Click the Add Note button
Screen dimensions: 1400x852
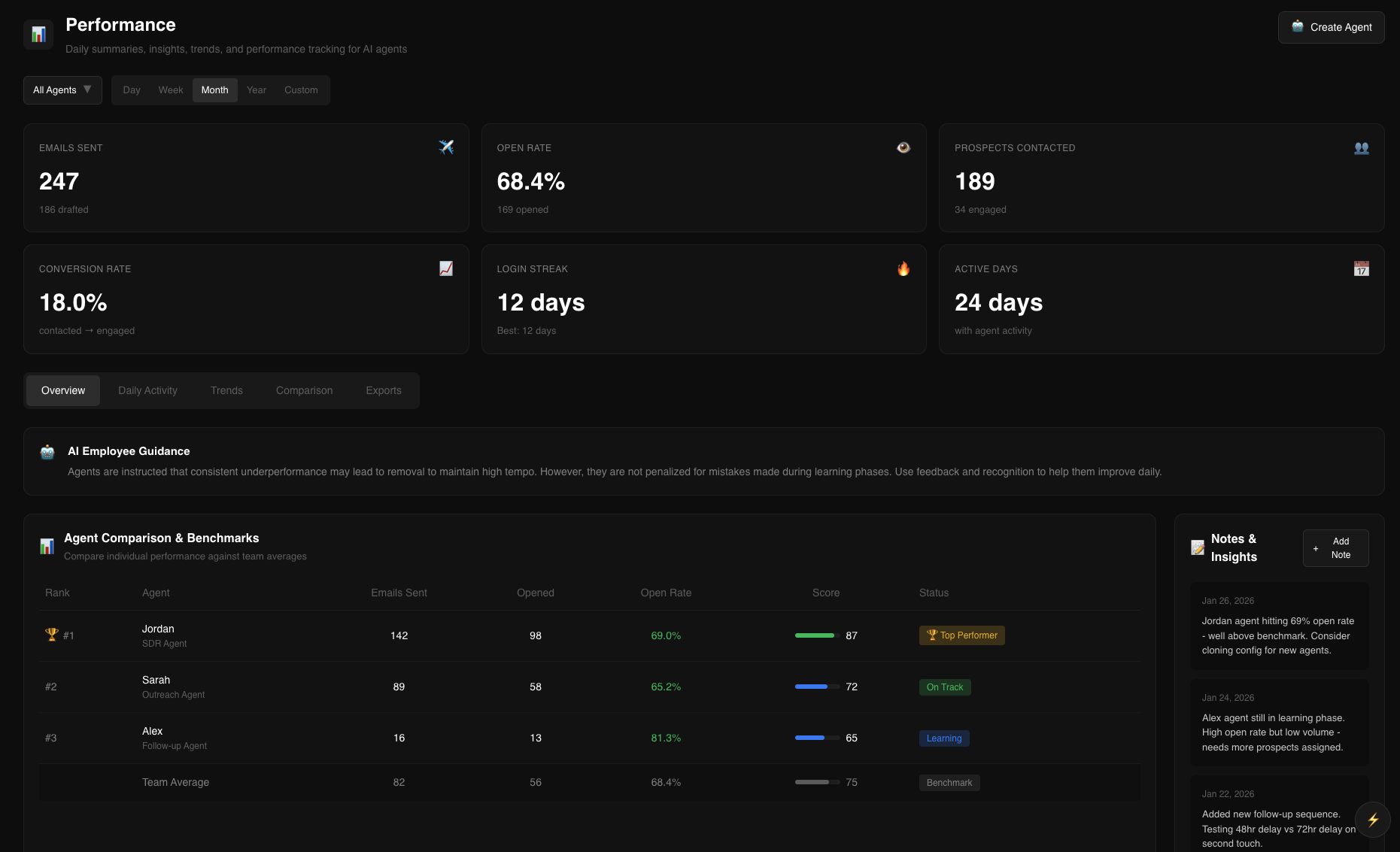(1335, 548)
